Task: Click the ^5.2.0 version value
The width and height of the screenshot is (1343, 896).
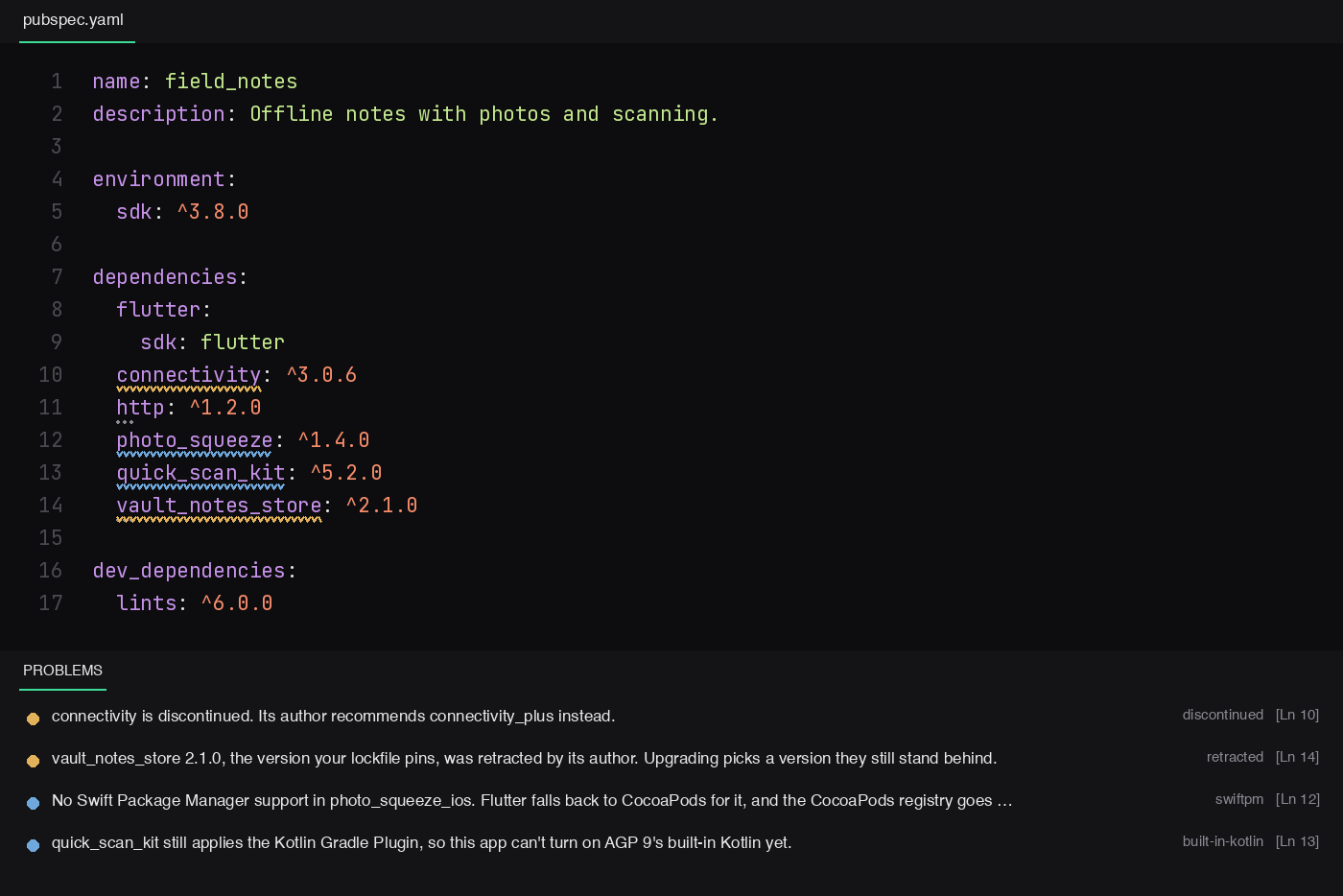Action: coord(345,473)
